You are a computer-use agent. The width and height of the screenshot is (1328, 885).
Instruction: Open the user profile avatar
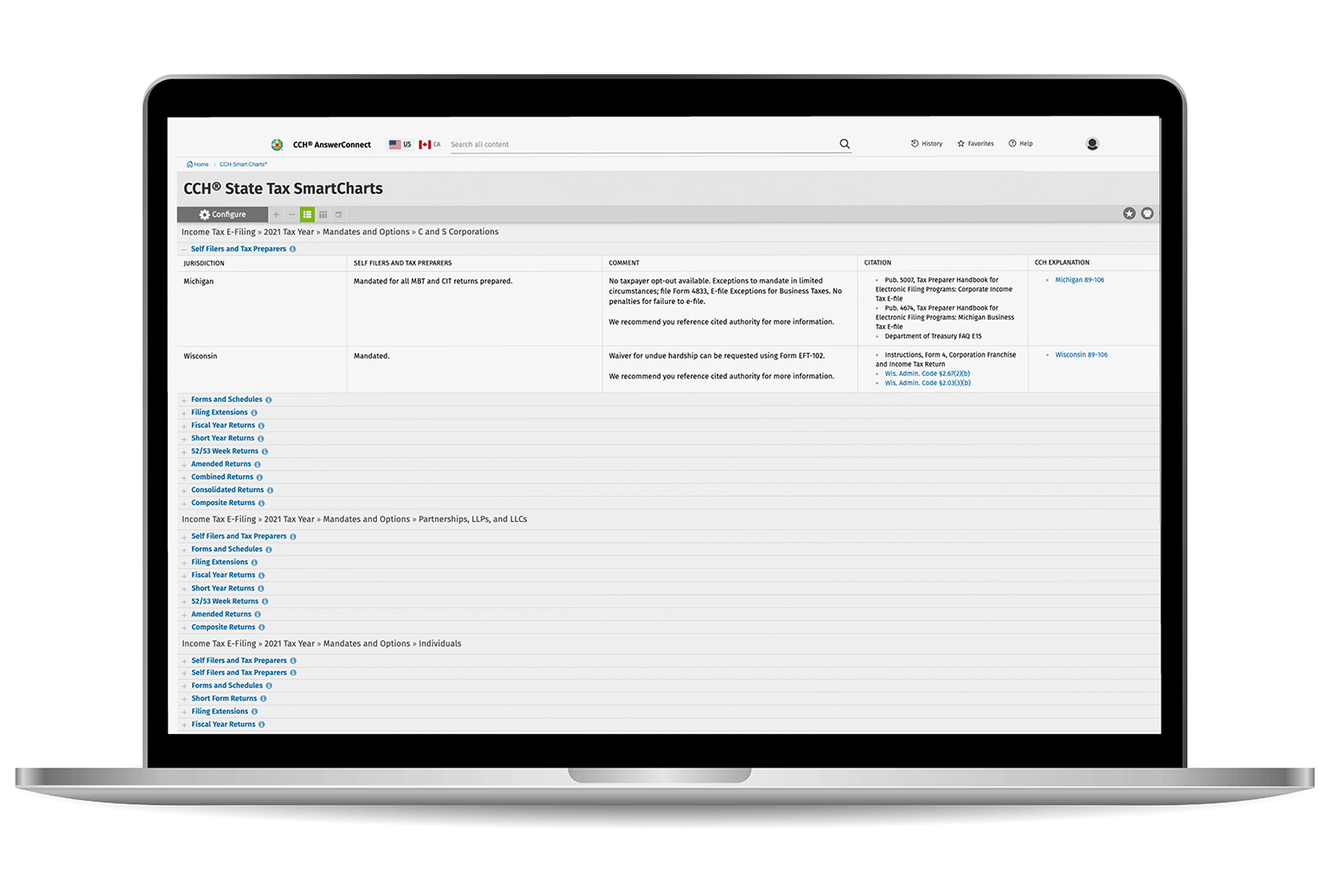1092,144
